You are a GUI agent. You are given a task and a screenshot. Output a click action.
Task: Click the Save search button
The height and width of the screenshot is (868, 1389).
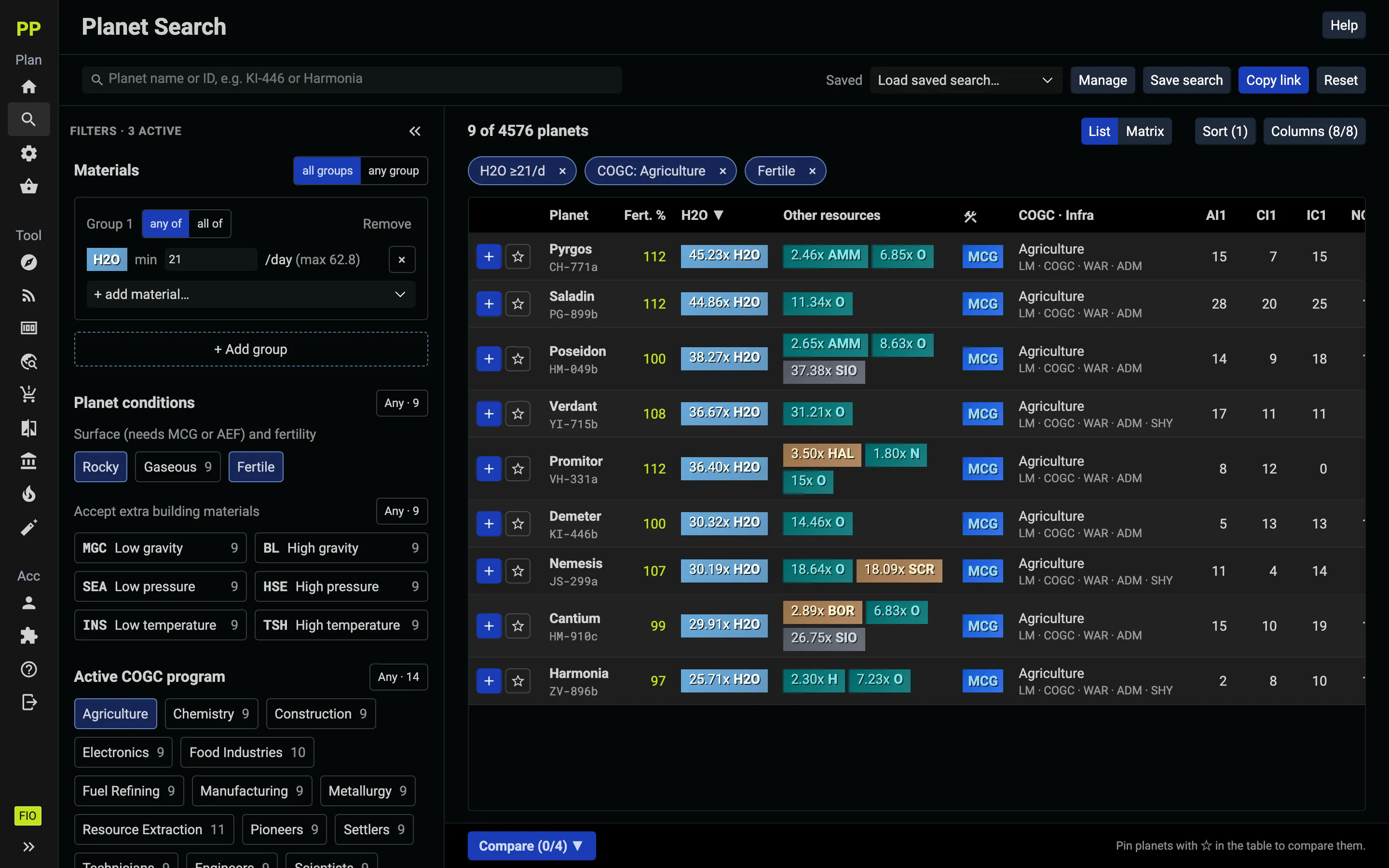pos(1186,81)
